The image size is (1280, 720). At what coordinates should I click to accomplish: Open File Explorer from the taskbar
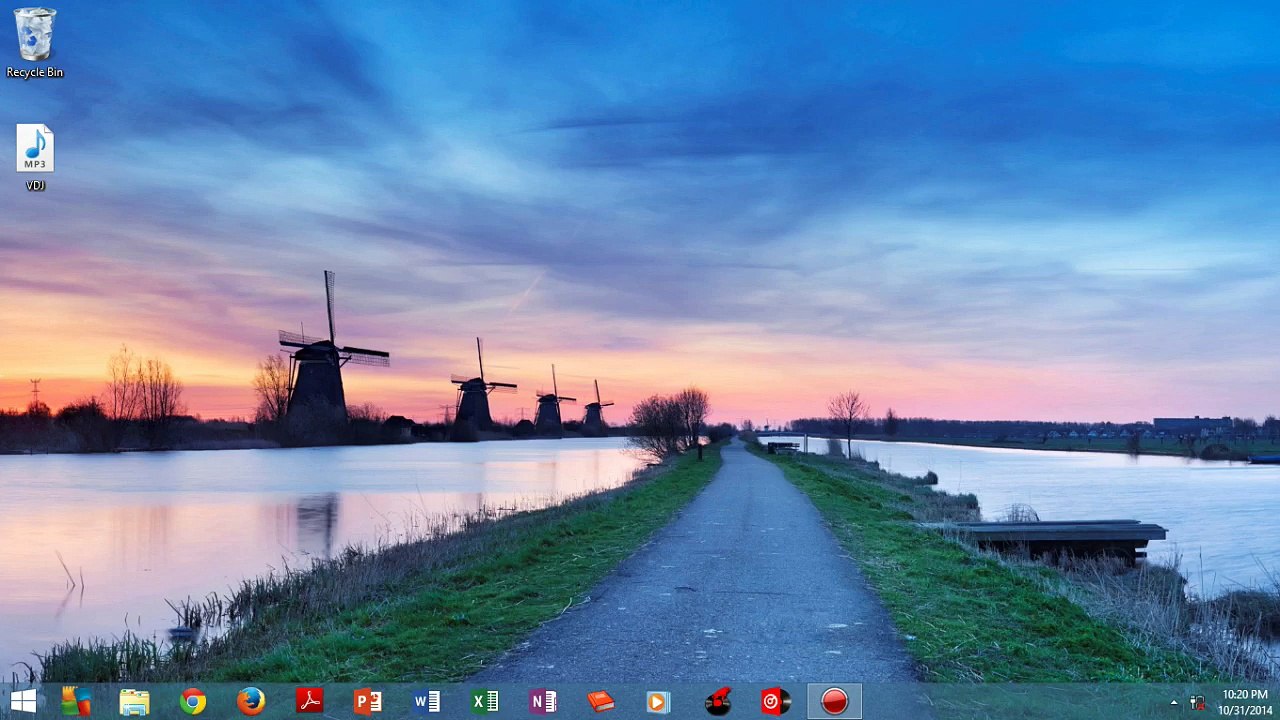coord(134,702)
